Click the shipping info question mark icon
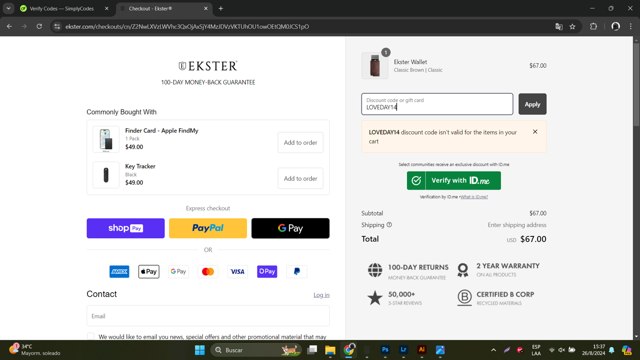 pos(389,225)
